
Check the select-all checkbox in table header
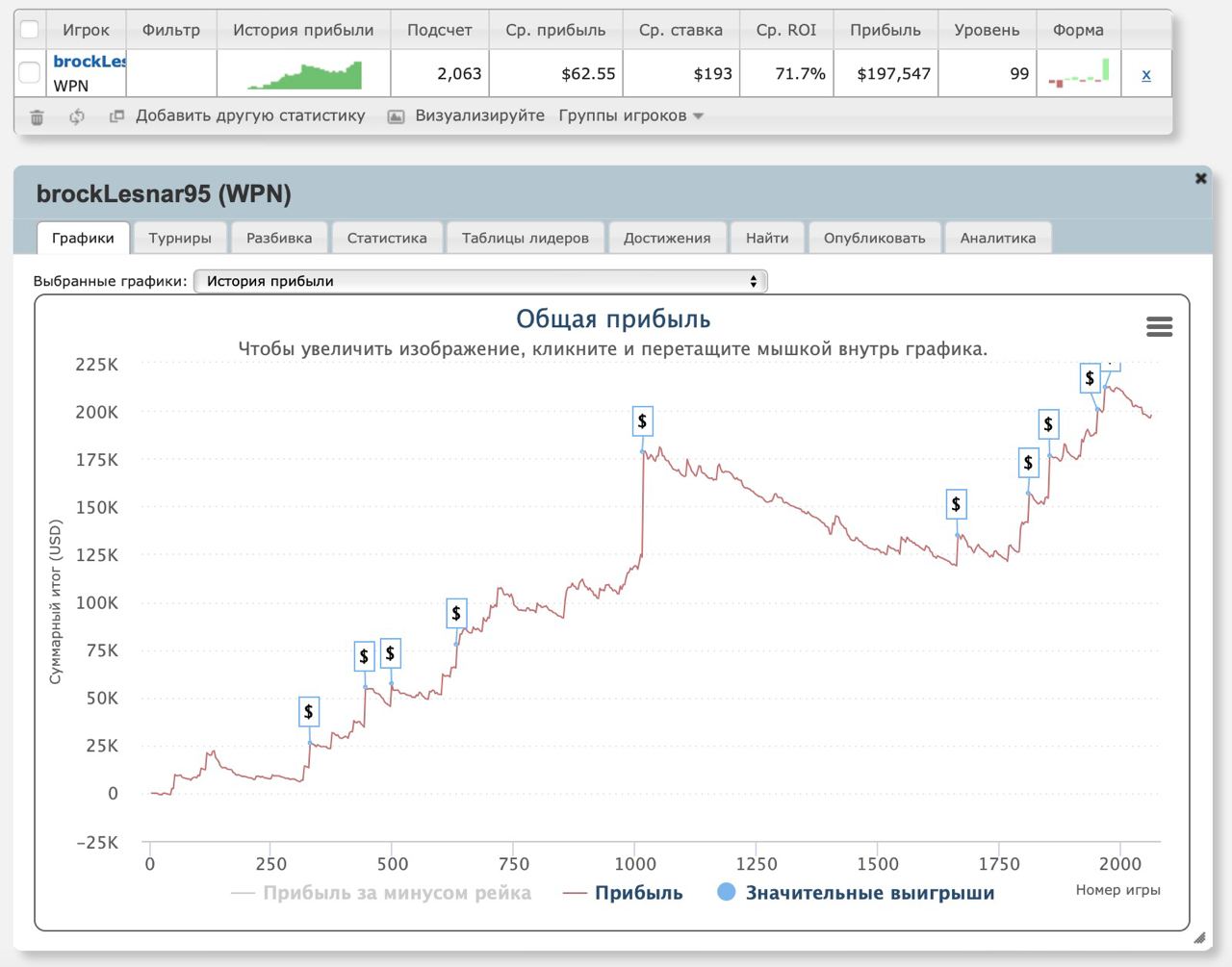click(x=30, y=30)
